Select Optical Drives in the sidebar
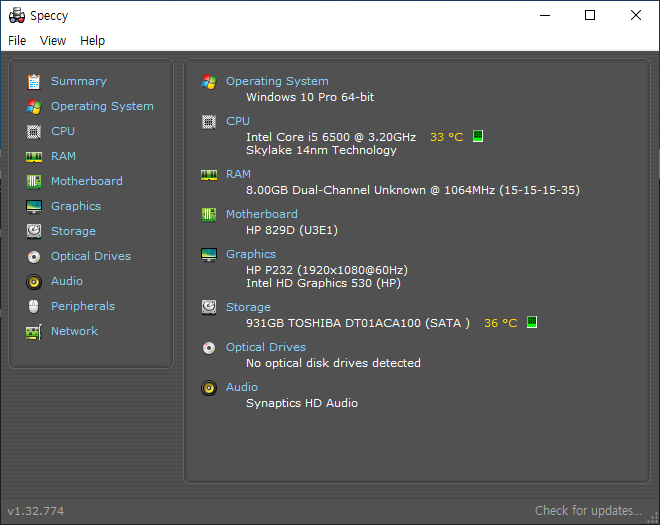This screenshot has width=660, height=525. [91, 256]
